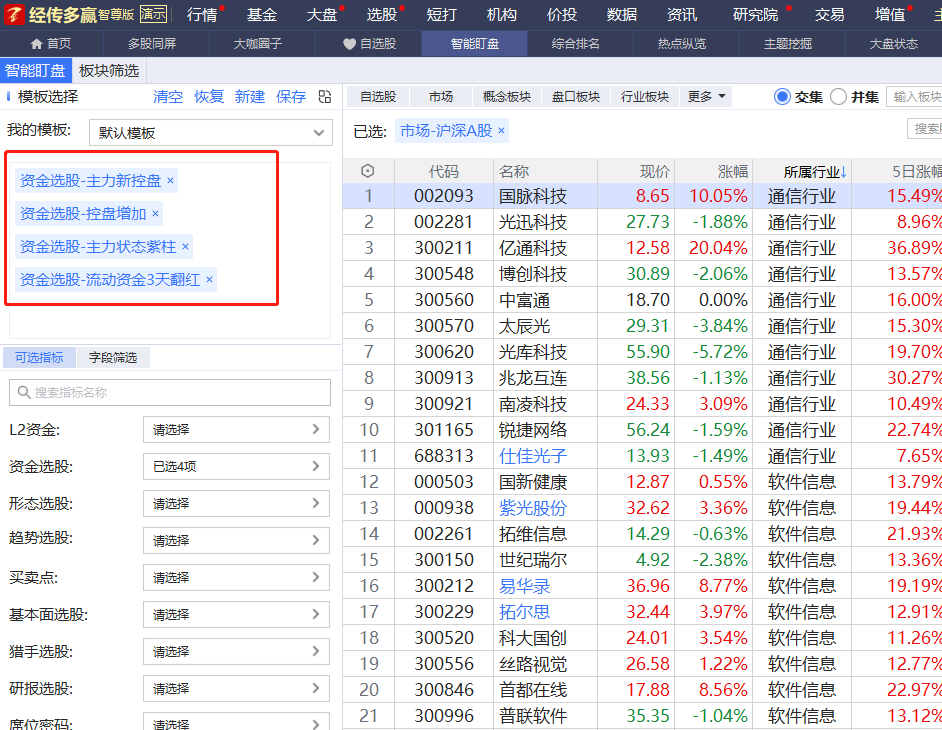The image size is (942, 730).
Task: Click 新建 template link
Action: click(250, 97)
